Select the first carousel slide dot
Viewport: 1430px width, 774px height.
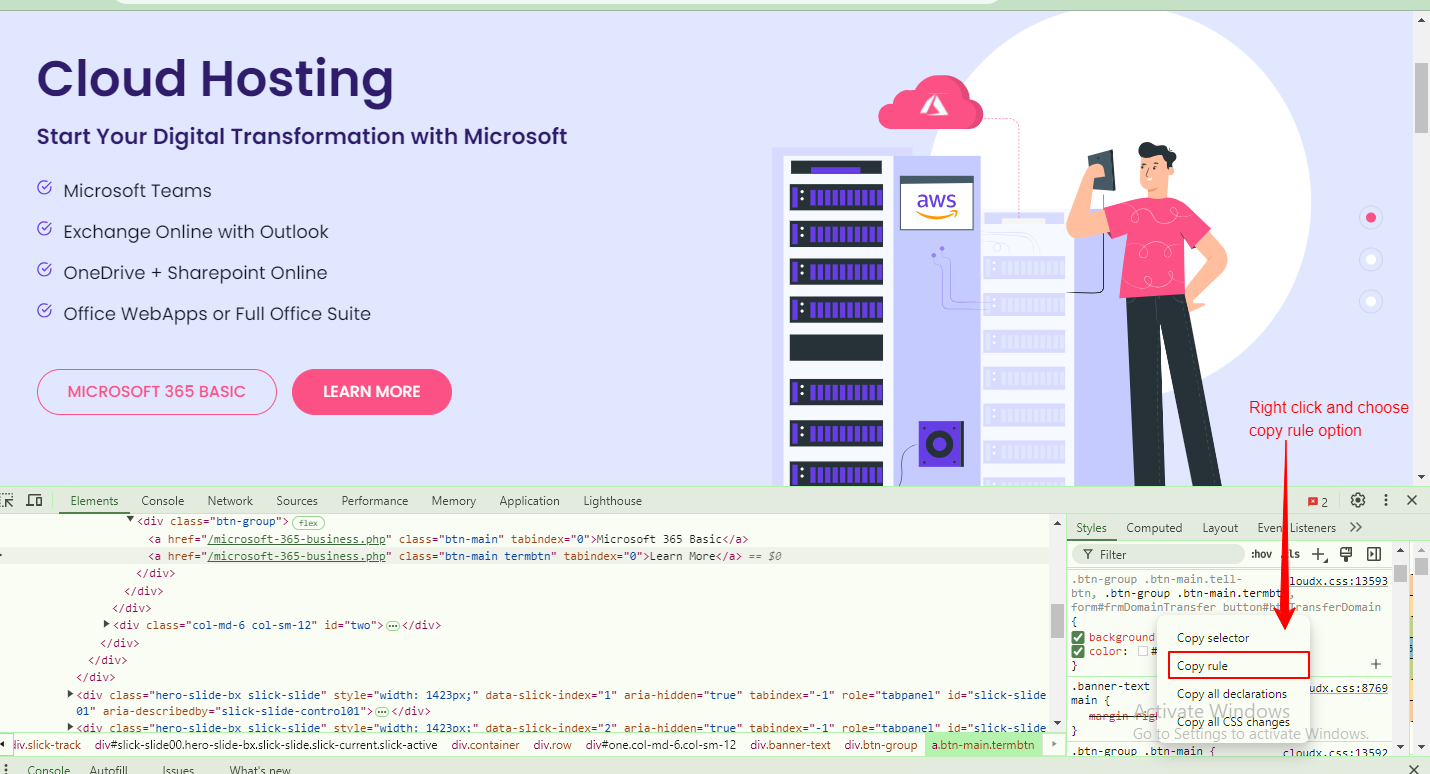[x=1370, y=217]
